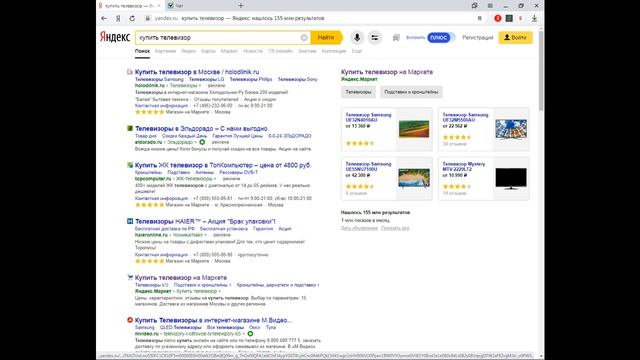Click the yellow Найти search button
This screenshot has width=640, height=360.
click(x=326, y=38)
